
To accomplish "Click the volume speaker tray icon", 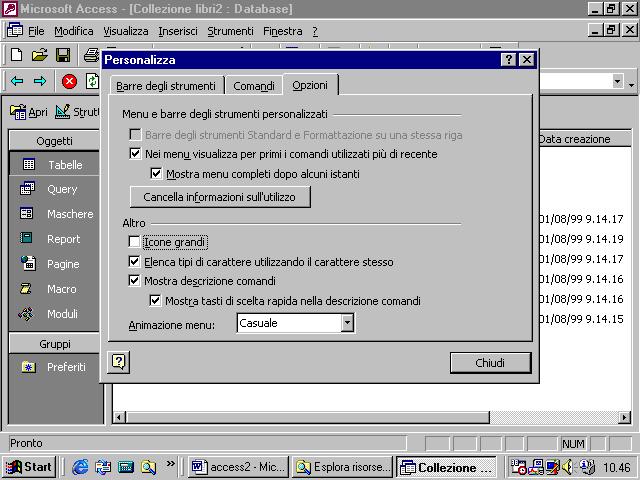I will point(567,467).
